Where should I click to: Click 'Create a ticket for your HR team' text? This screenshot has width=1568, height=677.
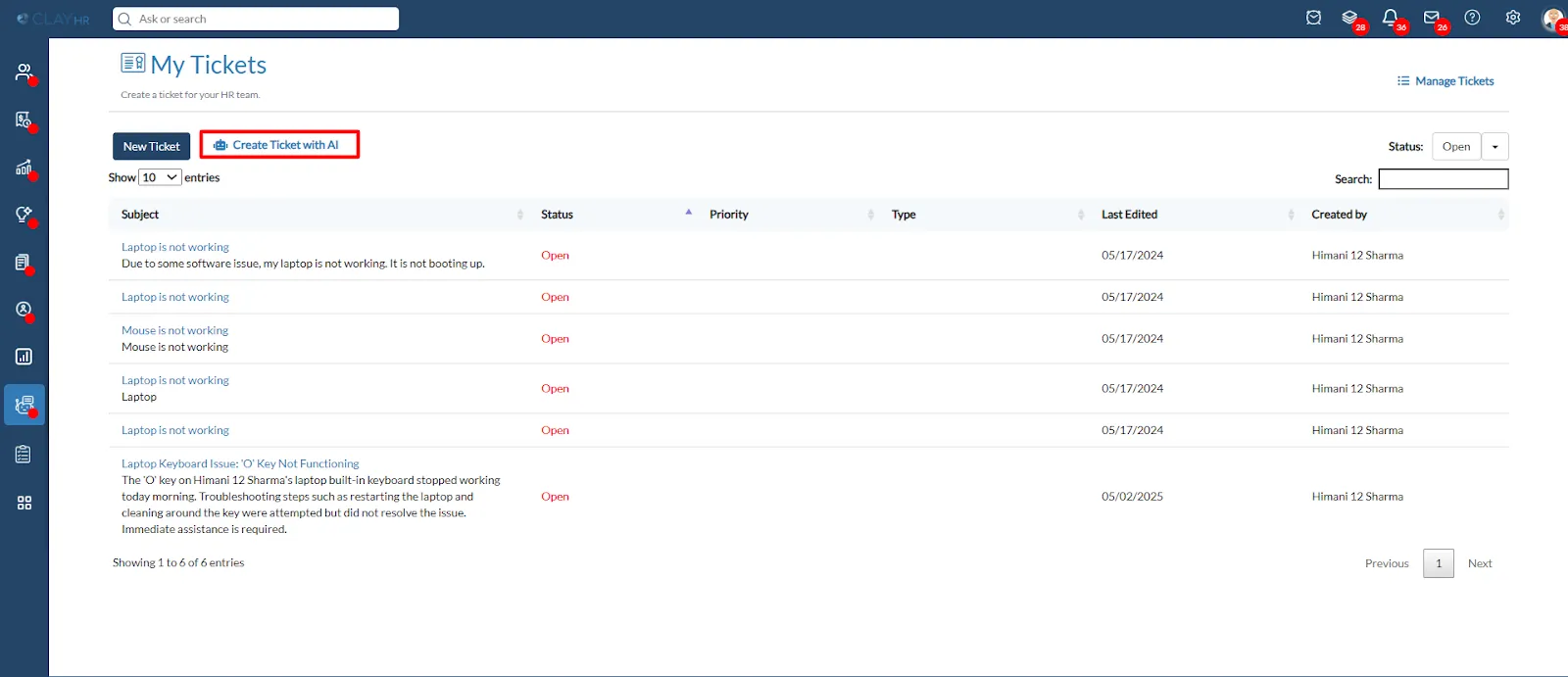pos(190,95)
